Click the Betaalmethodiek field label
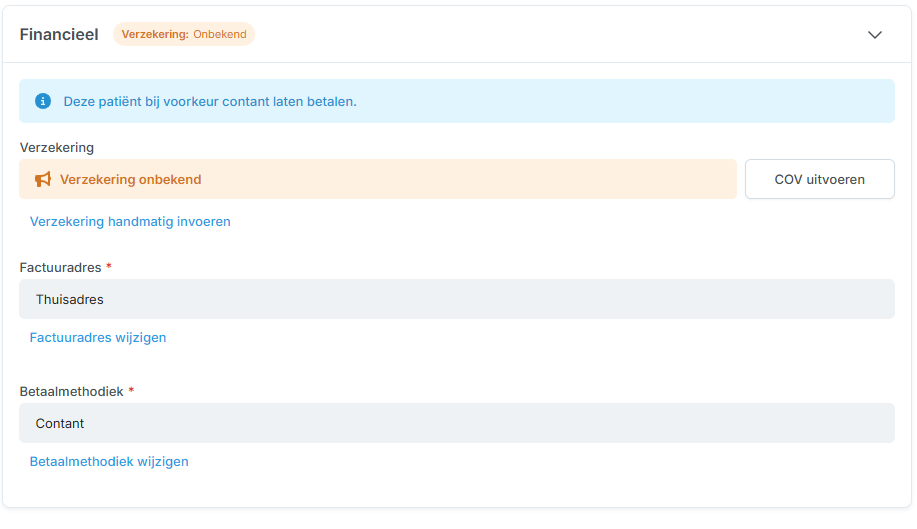 72,392
